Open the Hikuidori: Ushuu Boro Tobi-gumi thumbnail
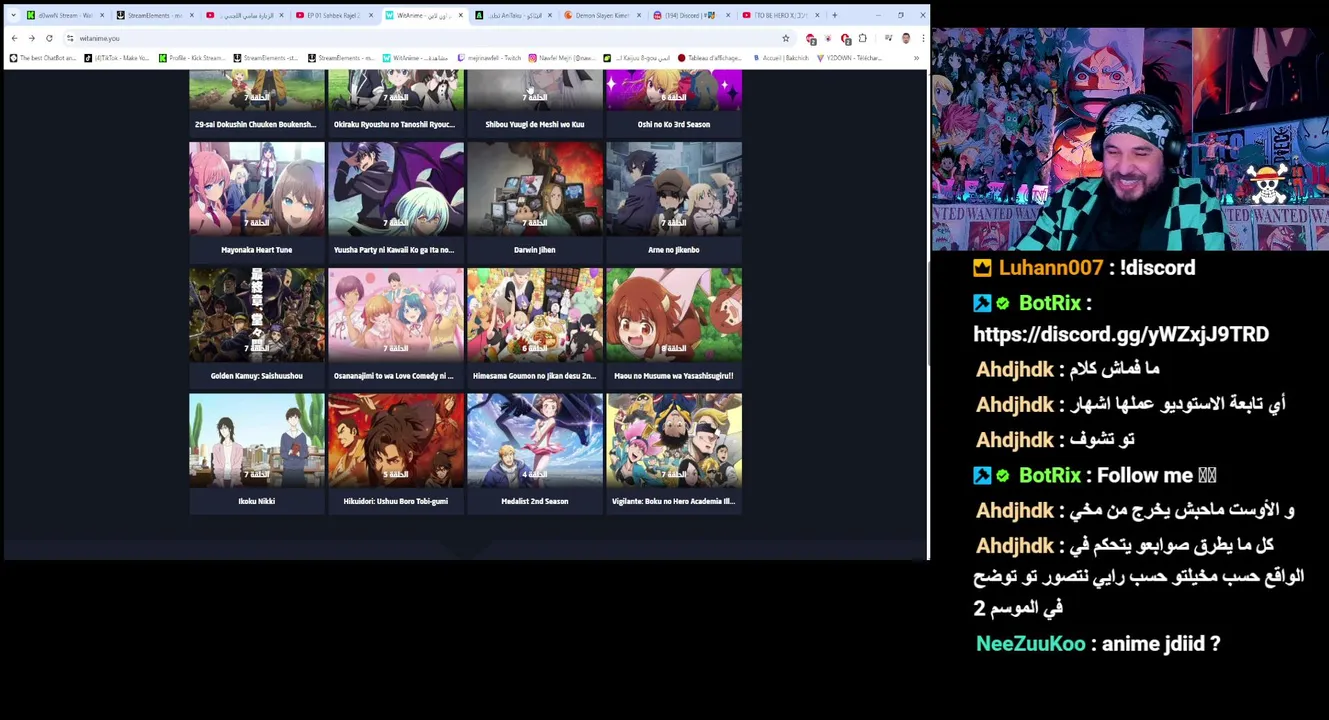Screen dimensions: 1329x720 click(x=396, y=440)
